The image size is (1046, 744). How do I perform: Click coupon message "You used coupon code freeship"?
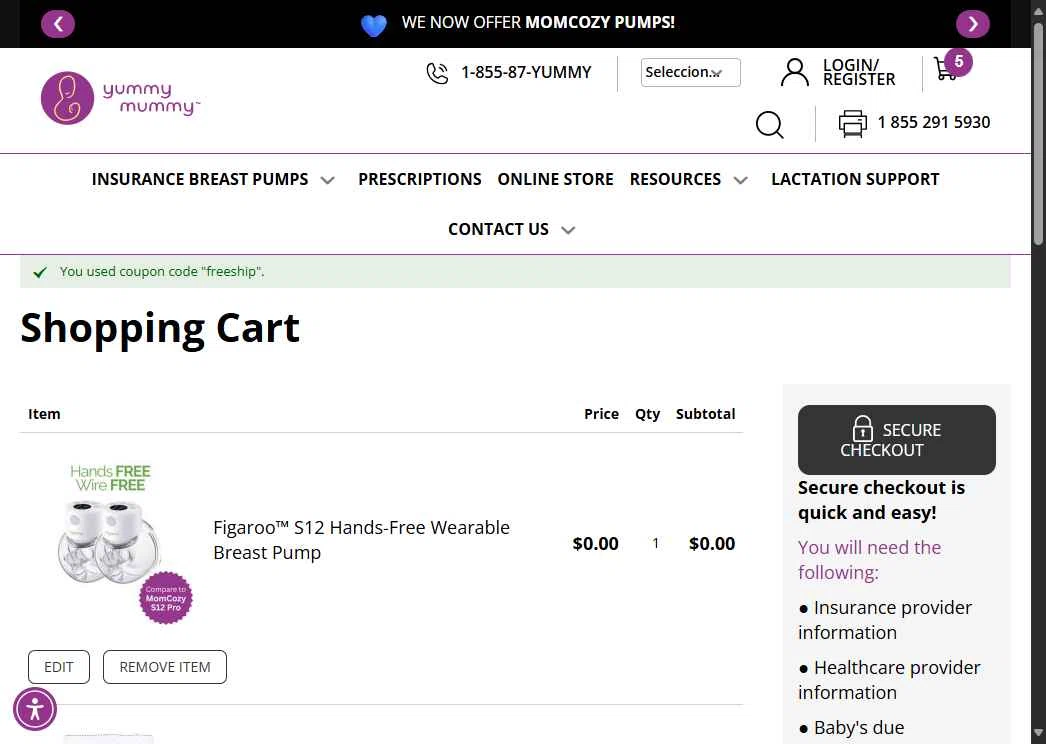[162, 272]
